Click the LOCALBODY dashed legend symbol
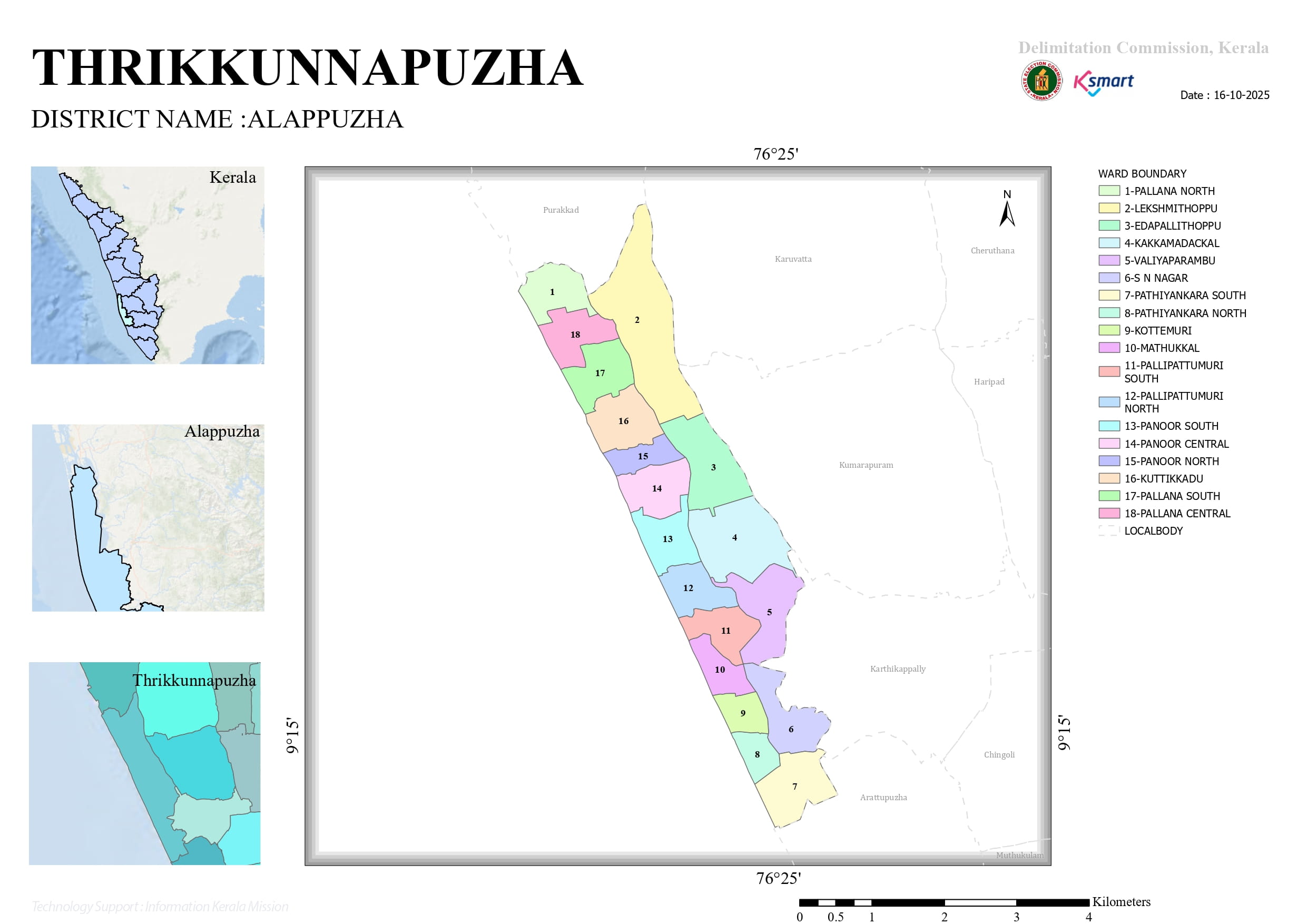 (1109, 530)
